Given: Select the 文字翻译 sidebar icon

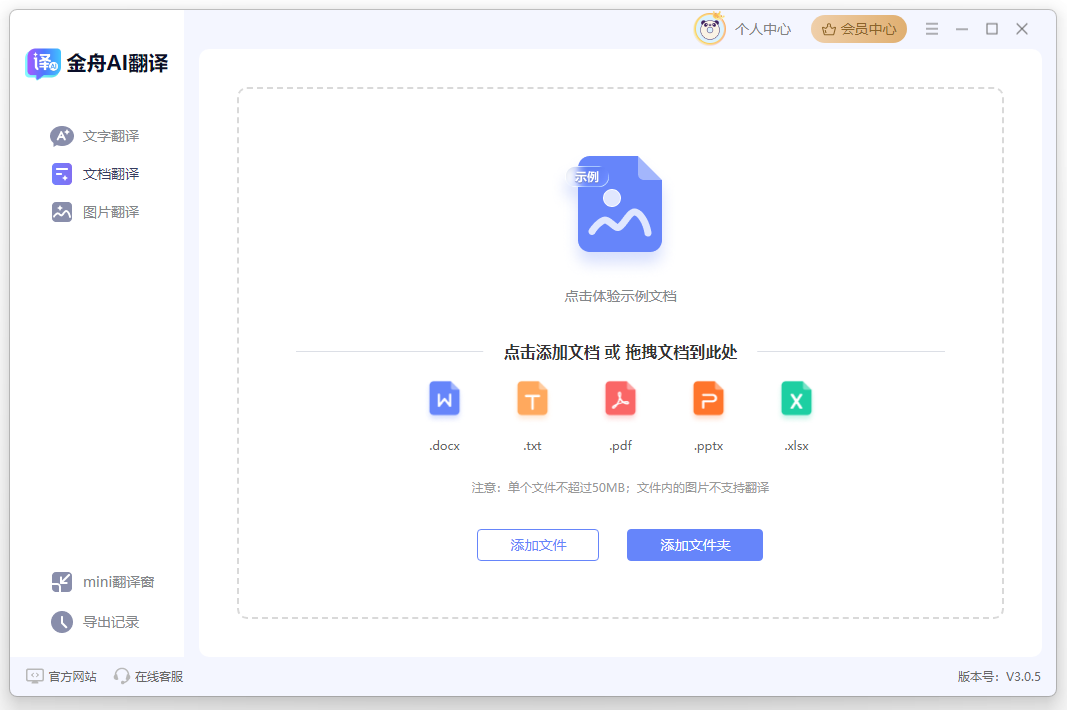Looking at the screenshot, I should coord(61,135).
